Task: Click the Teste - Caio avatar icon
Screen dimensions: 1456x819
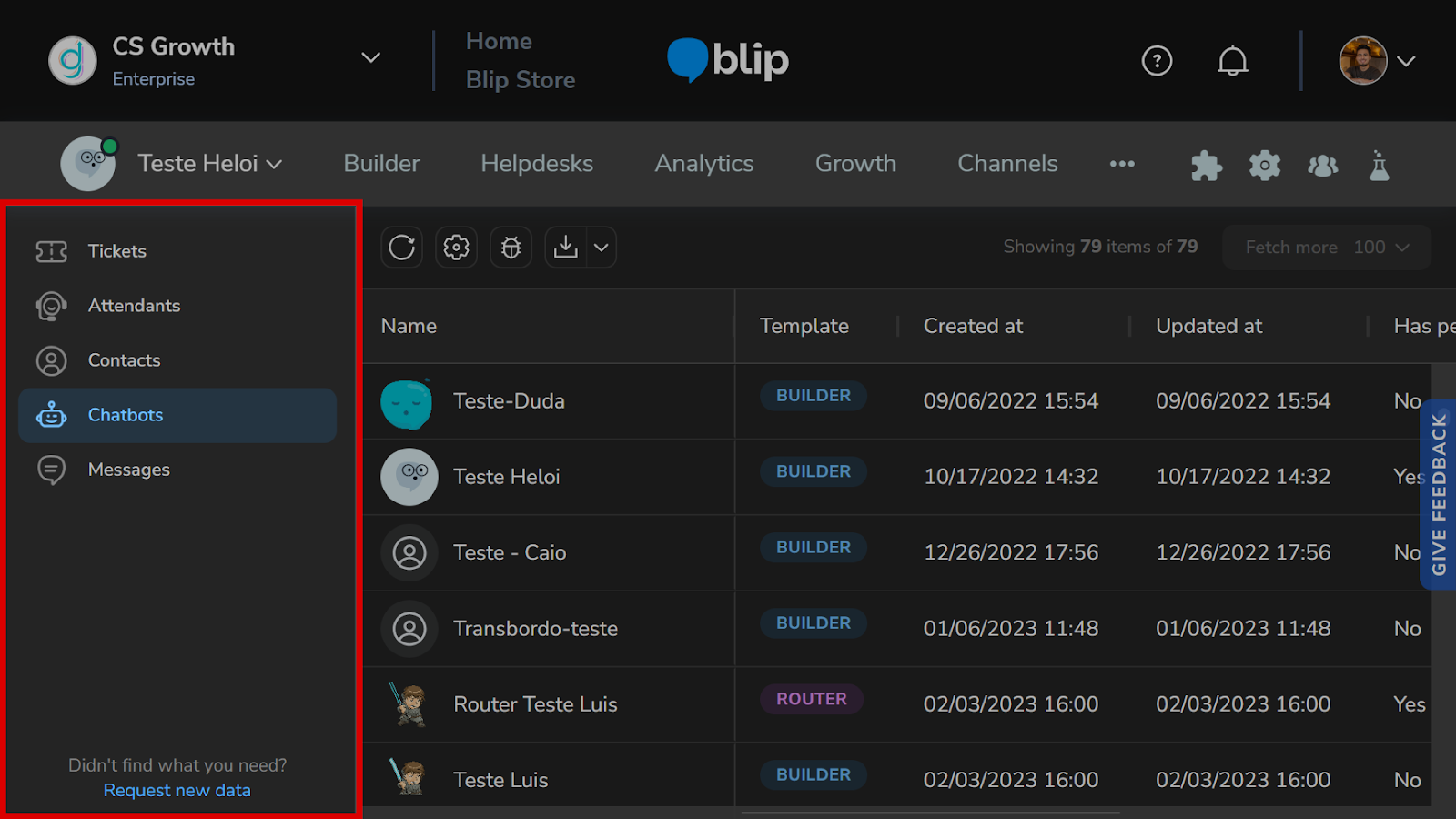Action: coord(409,552)
